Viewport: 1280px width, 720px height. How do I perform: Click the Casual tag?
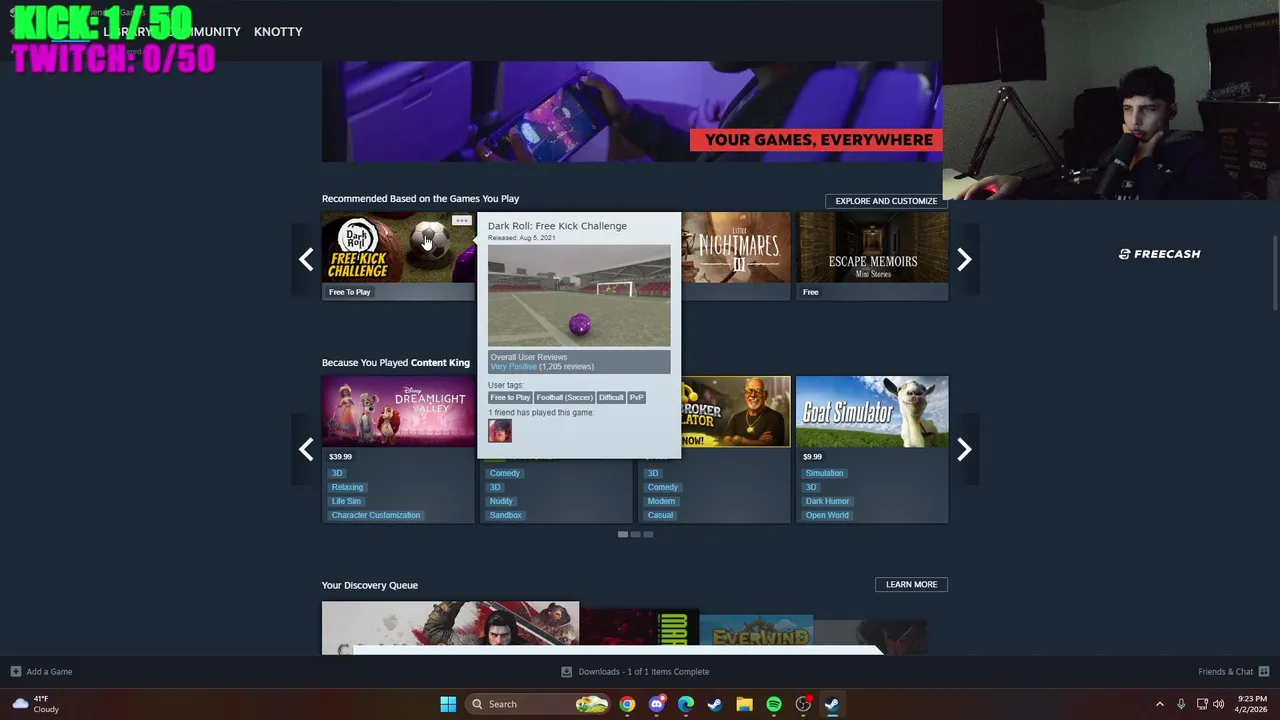tap(660, 515)
